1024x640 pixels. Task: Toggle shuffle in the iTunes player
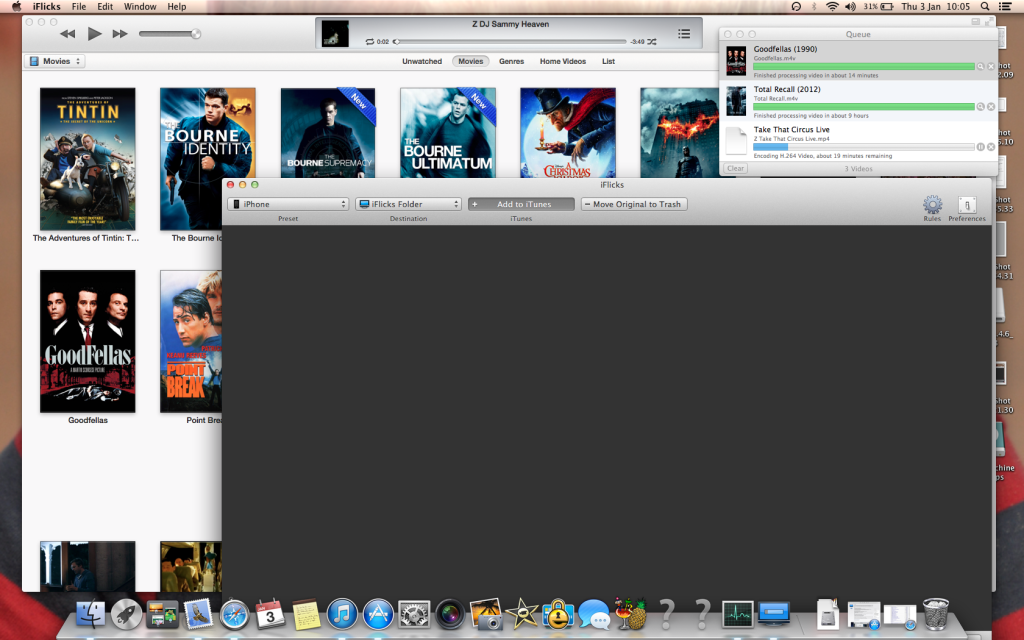coord(652,41)
